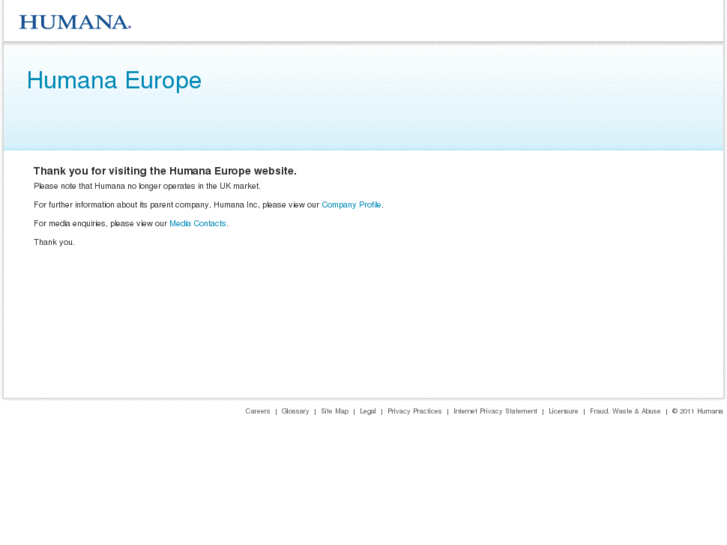Click the Humana logo in the header
The height and width of the screenshot is (545, 727).
(x=75, y=22)
